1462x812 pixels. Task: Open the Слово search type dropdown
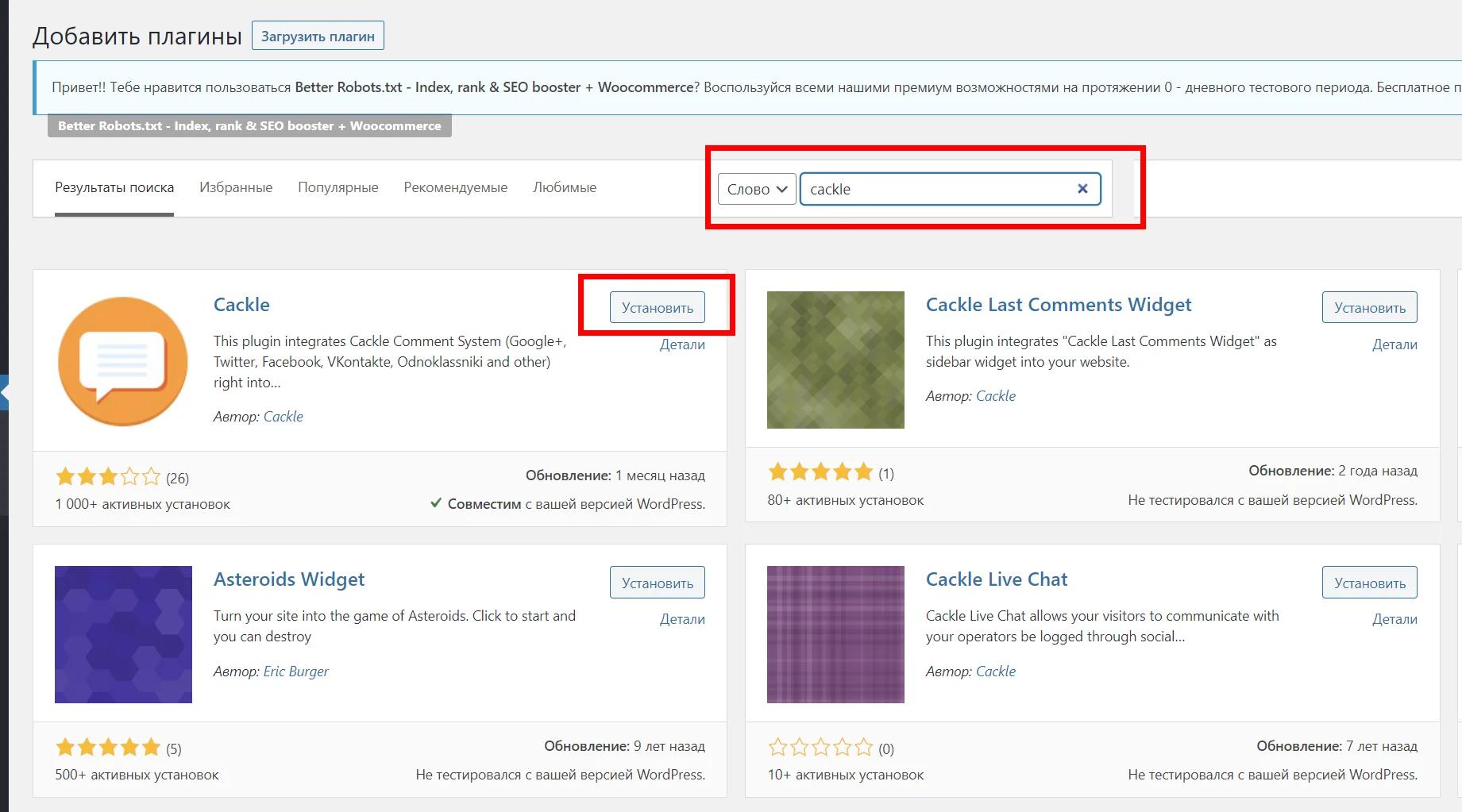756,189
